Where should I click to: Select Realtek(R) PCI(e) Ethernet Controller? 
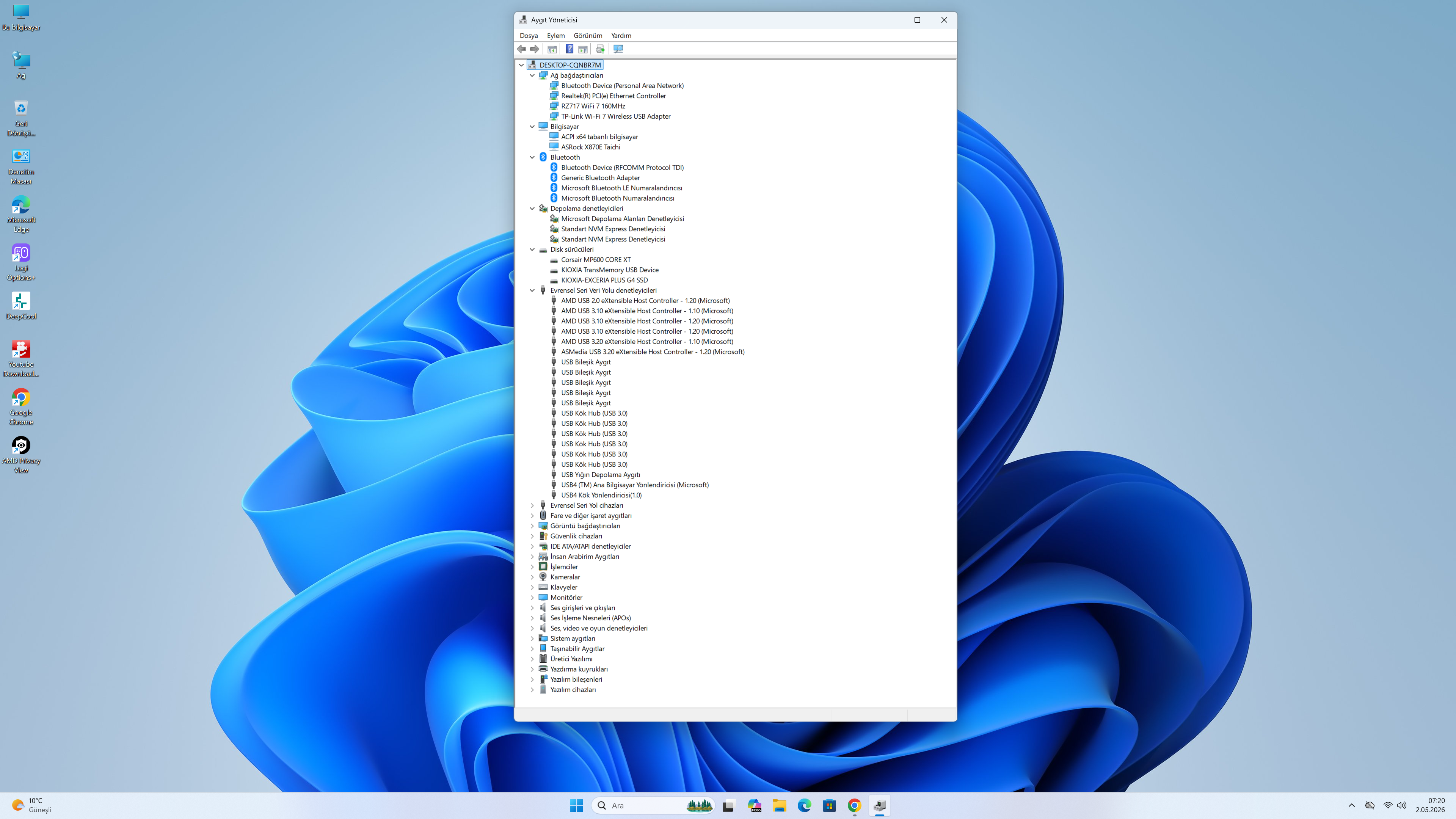point(613,96)
